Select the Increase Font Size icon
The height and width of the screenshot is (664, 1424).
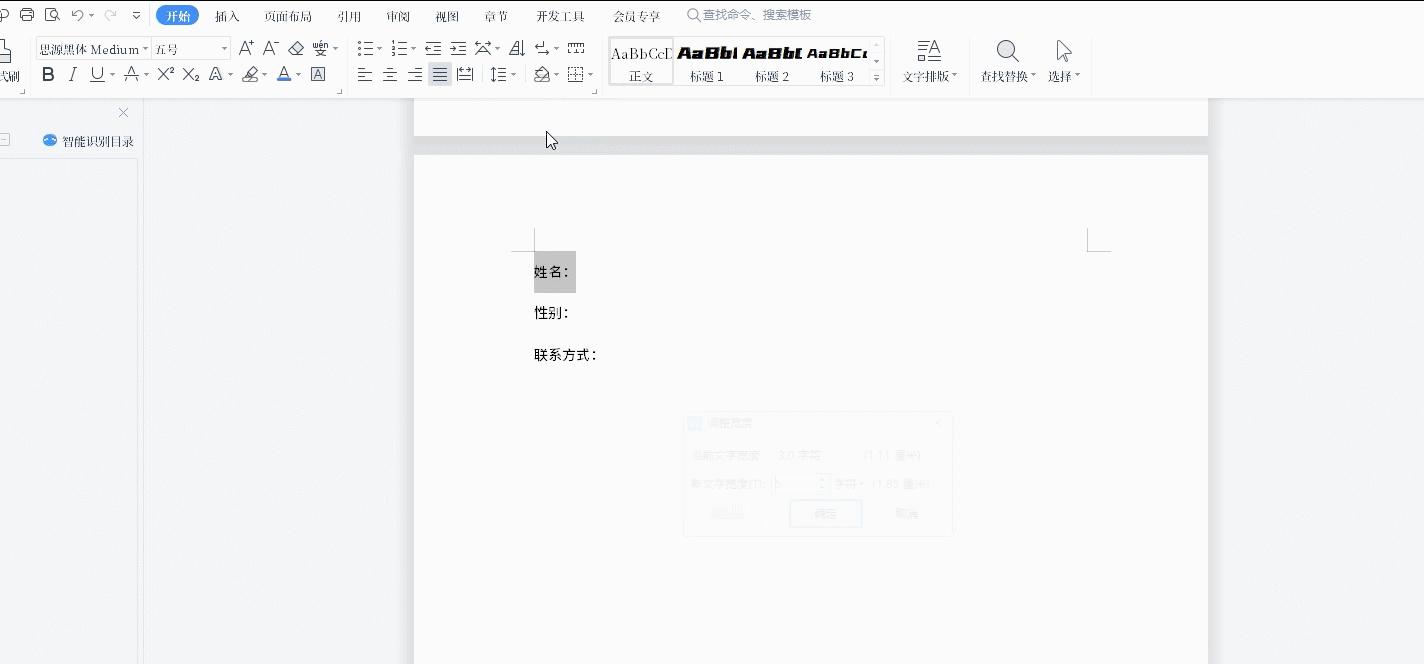click(x=246, y=46)
